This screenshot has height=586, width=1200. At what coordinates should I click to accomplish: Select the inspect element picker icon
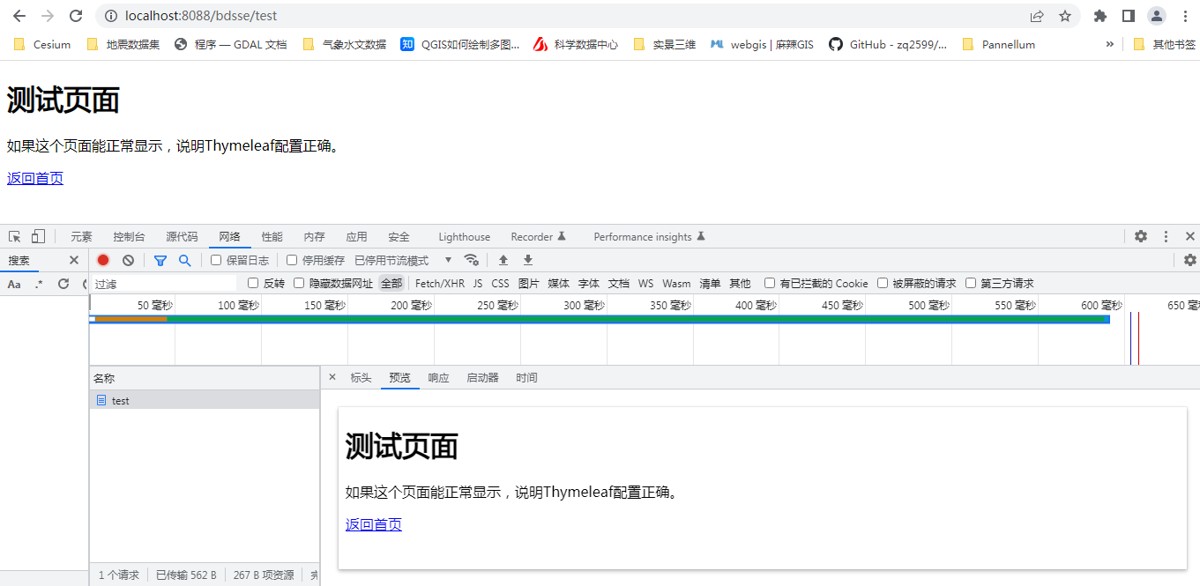point(15,237)
